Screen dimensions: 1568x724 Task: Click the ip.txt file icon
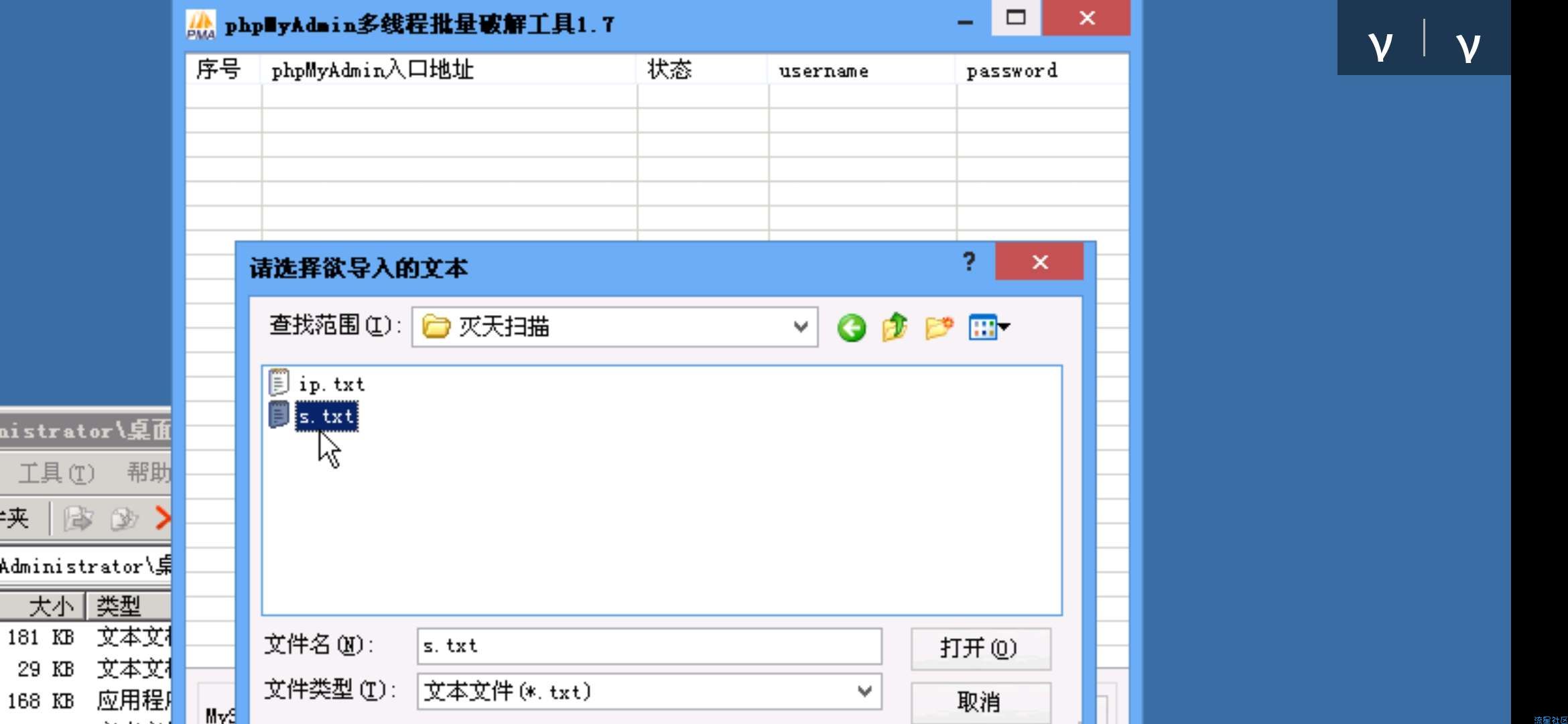click(x=279, y=383)
